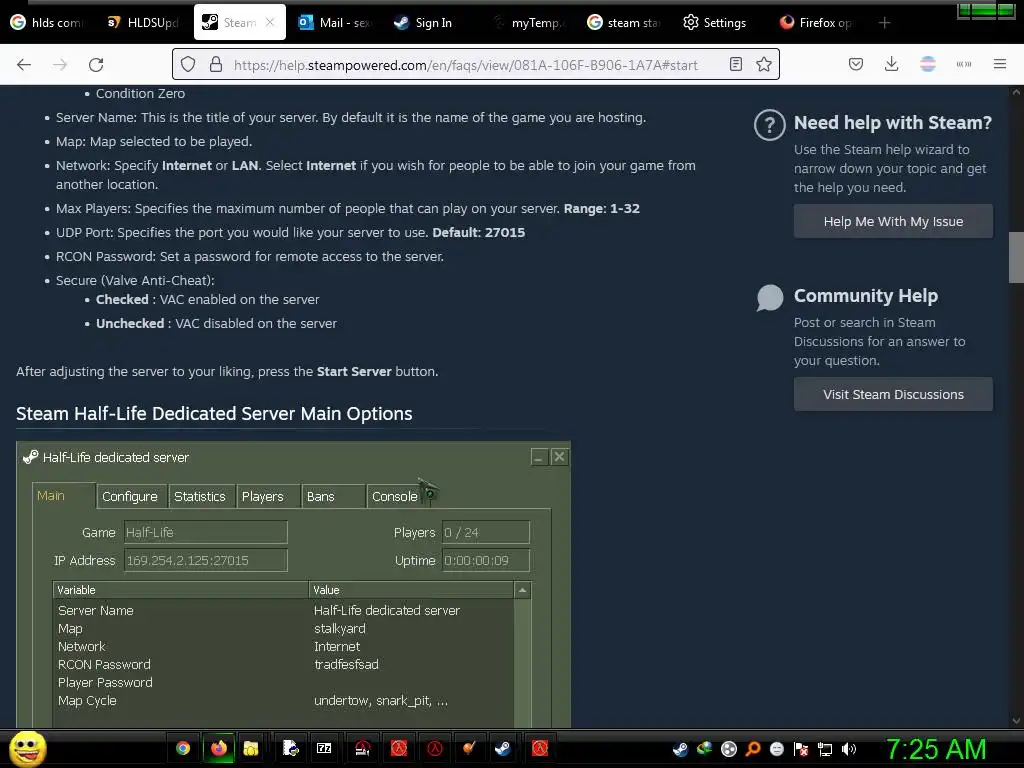Switch to the HLDSUpd tab

coord(143,22)
